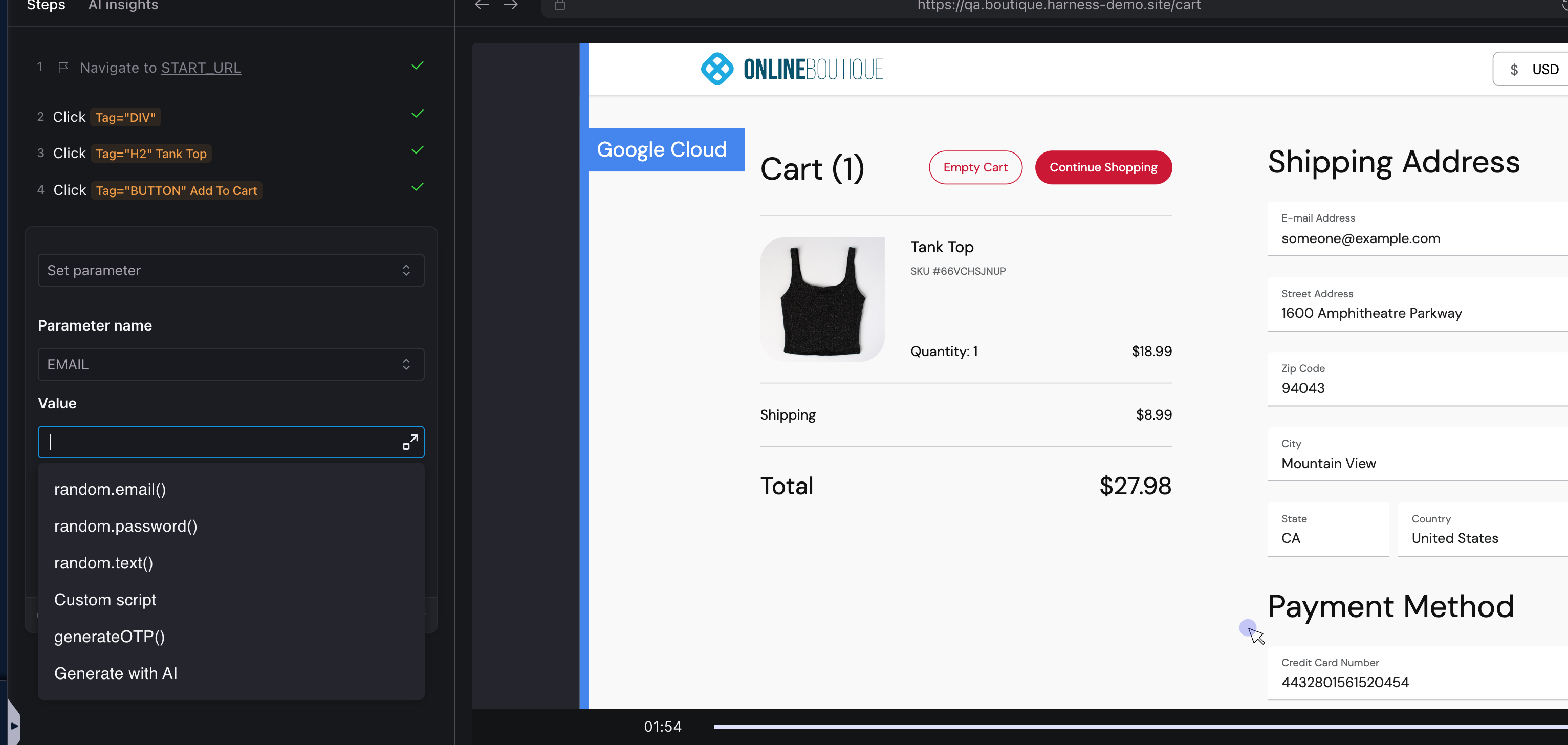Open the Set parameter dropdown
Viewport: 1568px width, 745px height.
click(x=231, y=270)
